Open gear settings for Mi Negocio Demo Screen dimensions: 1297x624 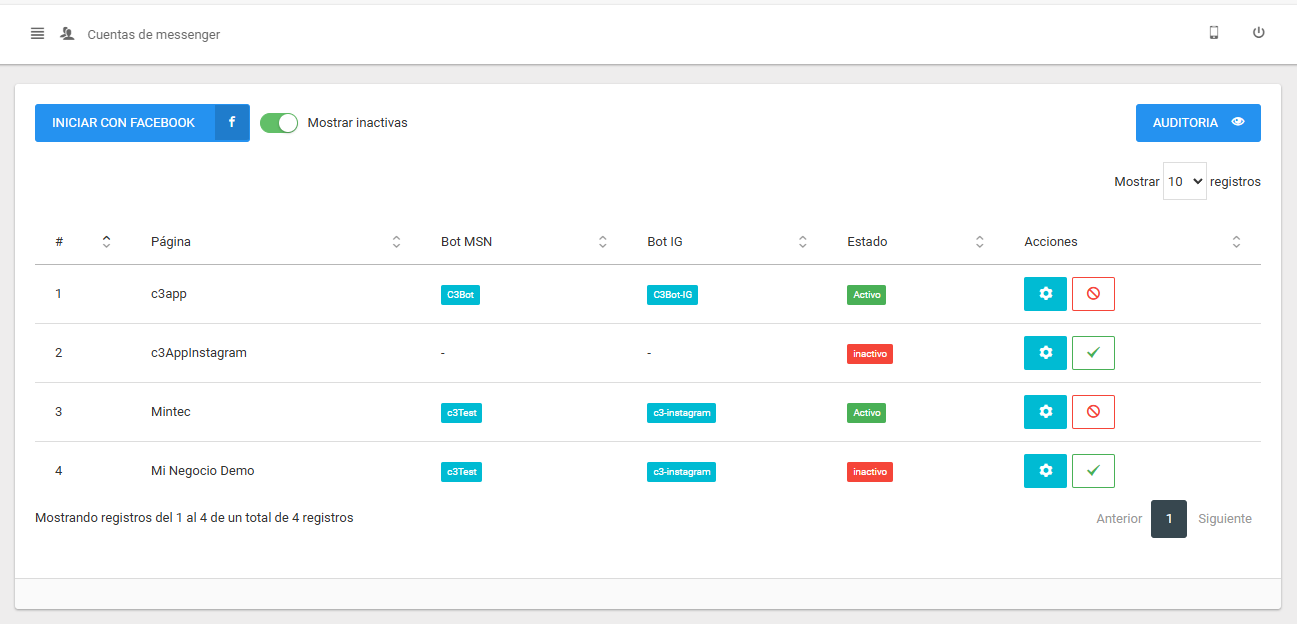pyautogui.click(x=1045, y=471)
